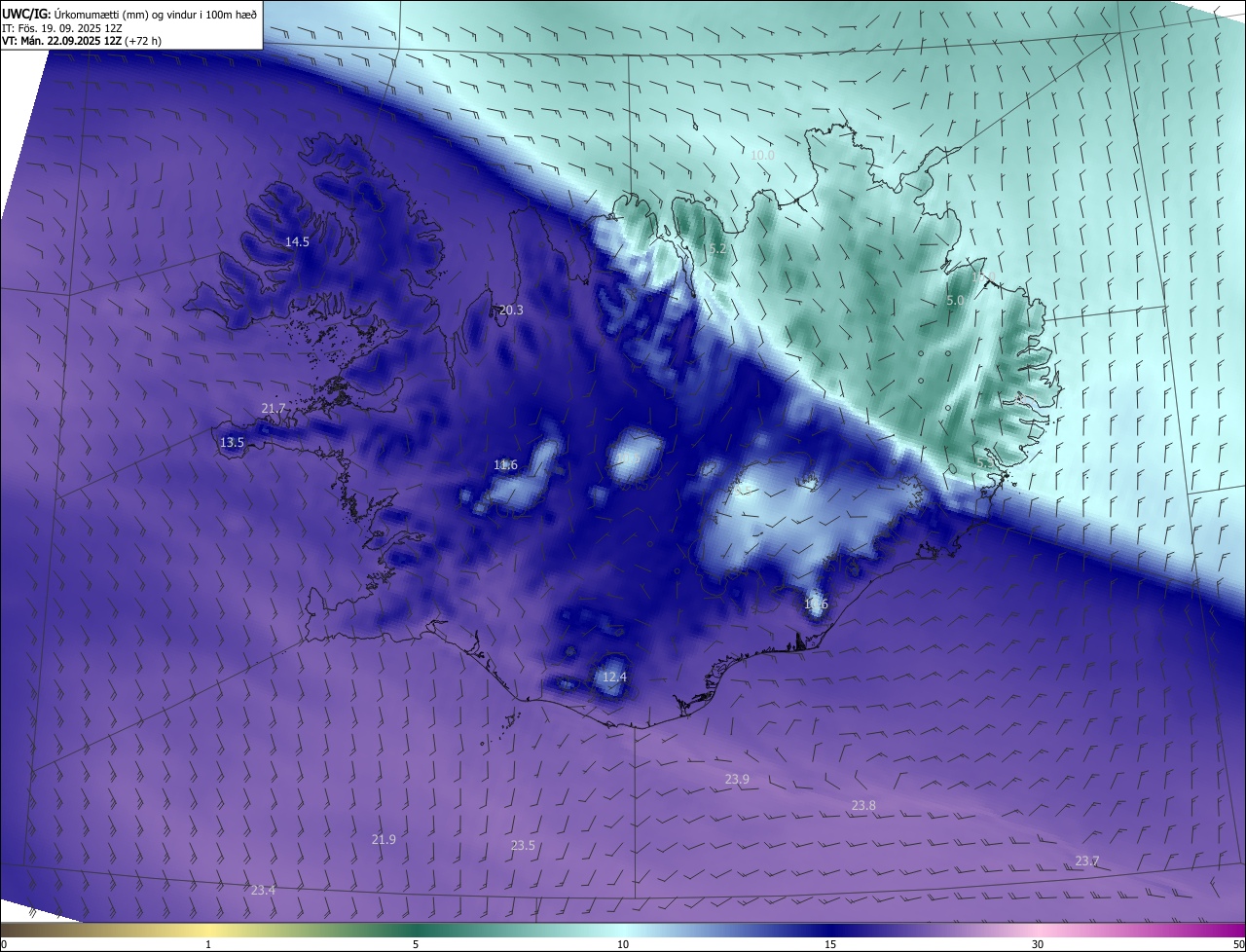Select the 10.6 value label

coord(816,604)
